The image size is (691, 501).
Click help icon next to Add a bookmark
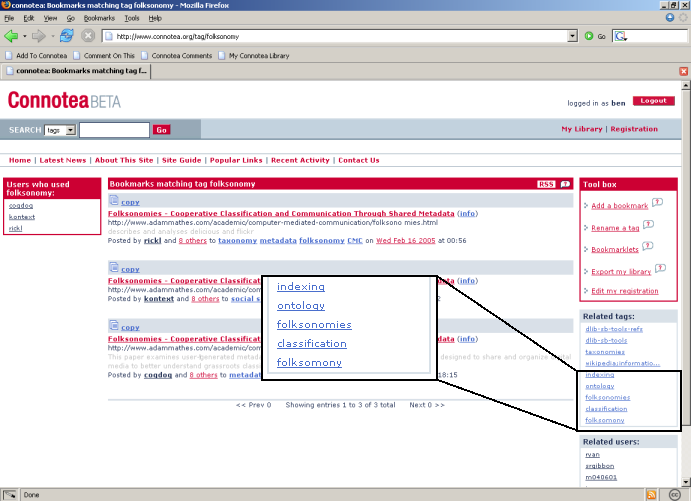click(657, 203)
